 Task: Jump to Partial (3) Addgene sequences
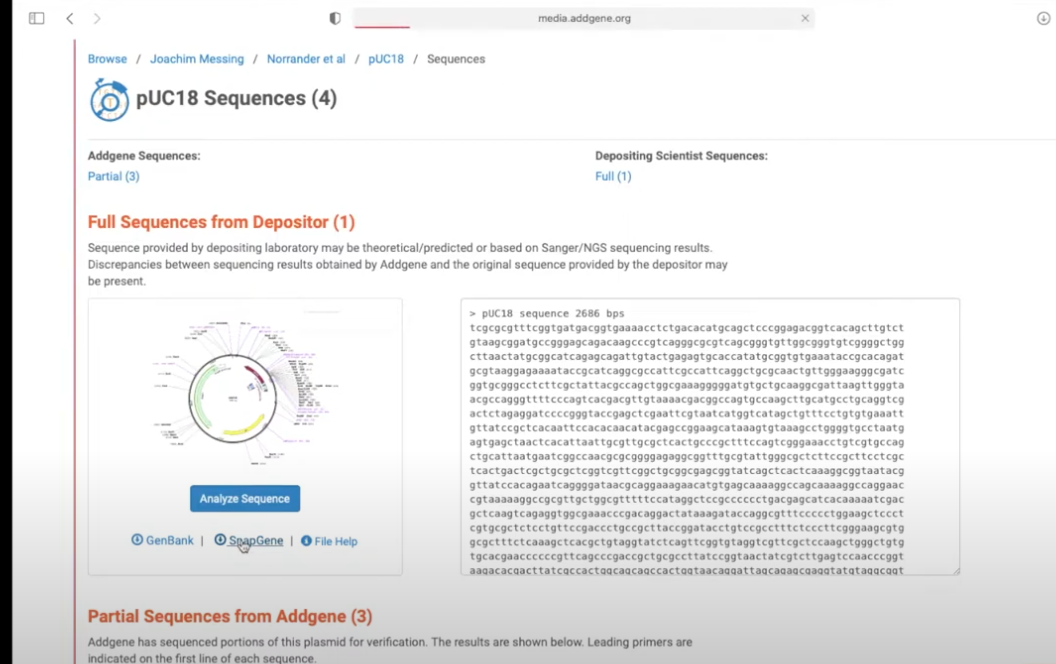[x=113, y=176]
